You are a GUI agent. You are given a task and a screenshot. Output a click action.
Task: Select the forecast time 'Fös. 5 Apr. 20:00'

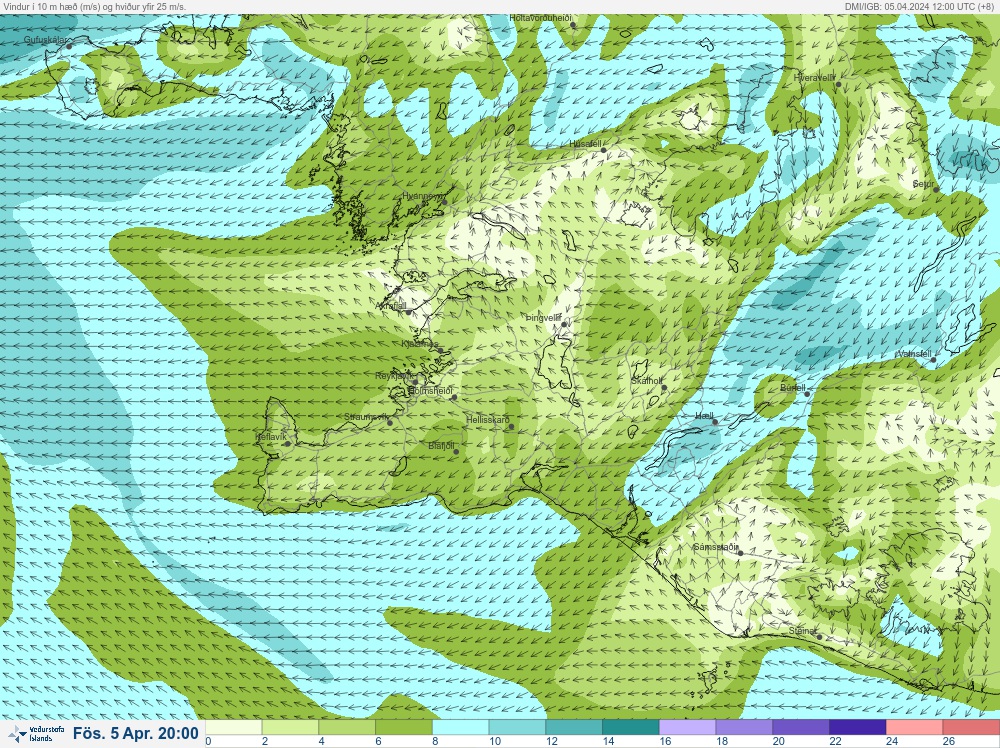[x=135, y=733]
